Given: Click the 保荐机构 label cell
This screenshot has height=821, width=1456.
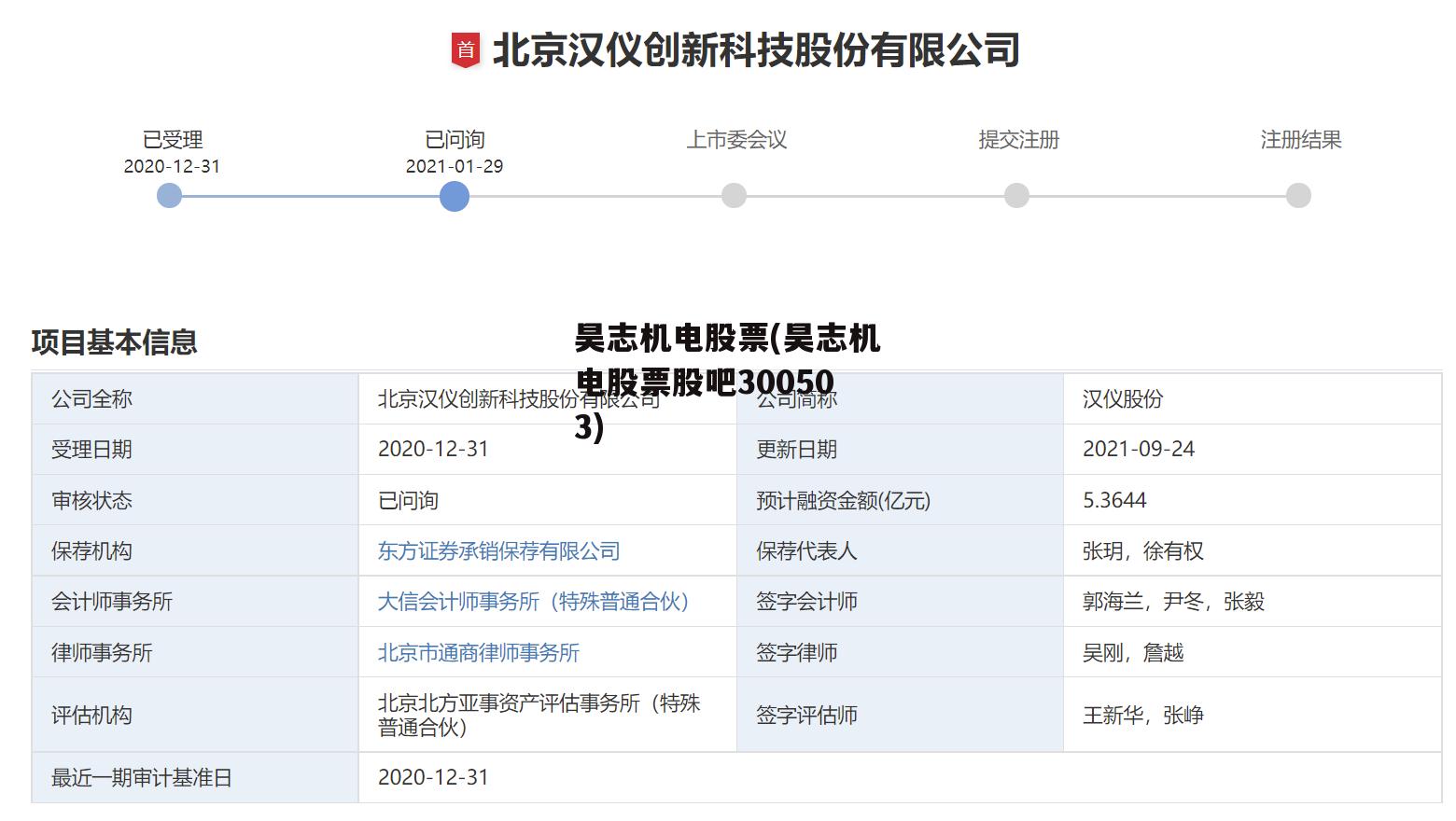Looking at the screenshot, I should [195, 551].
